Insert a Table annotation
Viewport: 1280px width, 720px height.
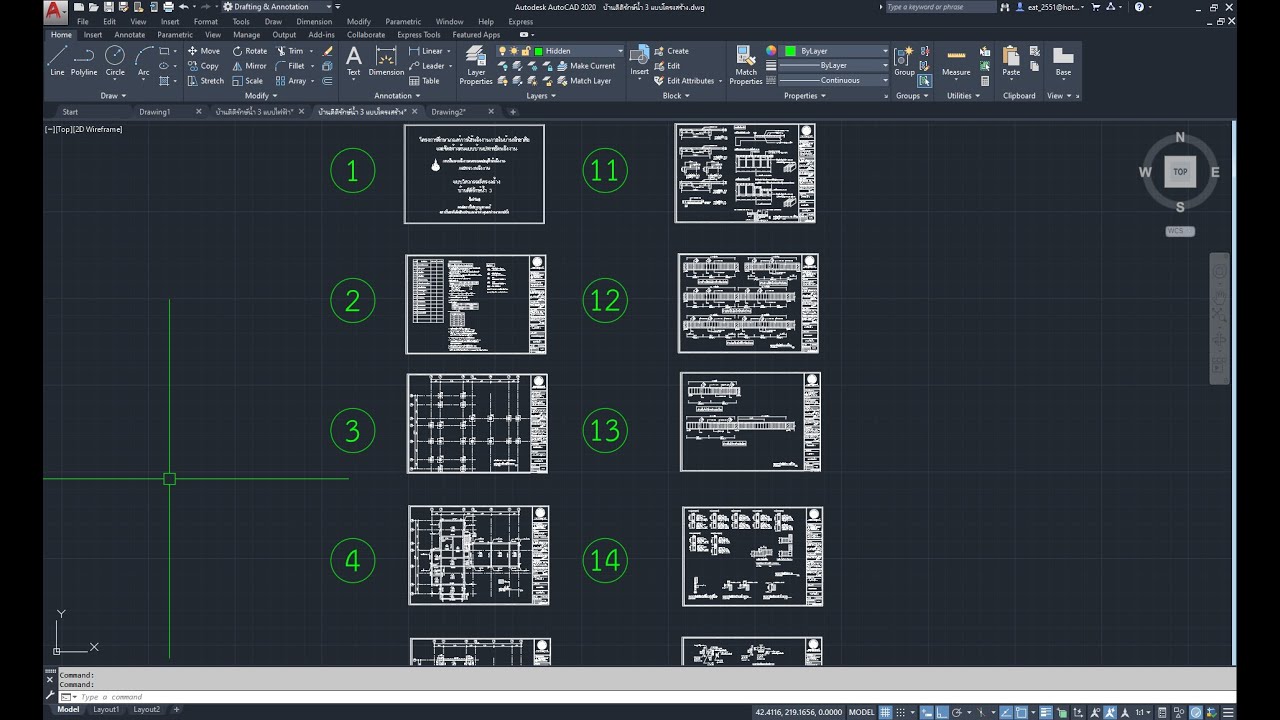(x=425, y=81)
